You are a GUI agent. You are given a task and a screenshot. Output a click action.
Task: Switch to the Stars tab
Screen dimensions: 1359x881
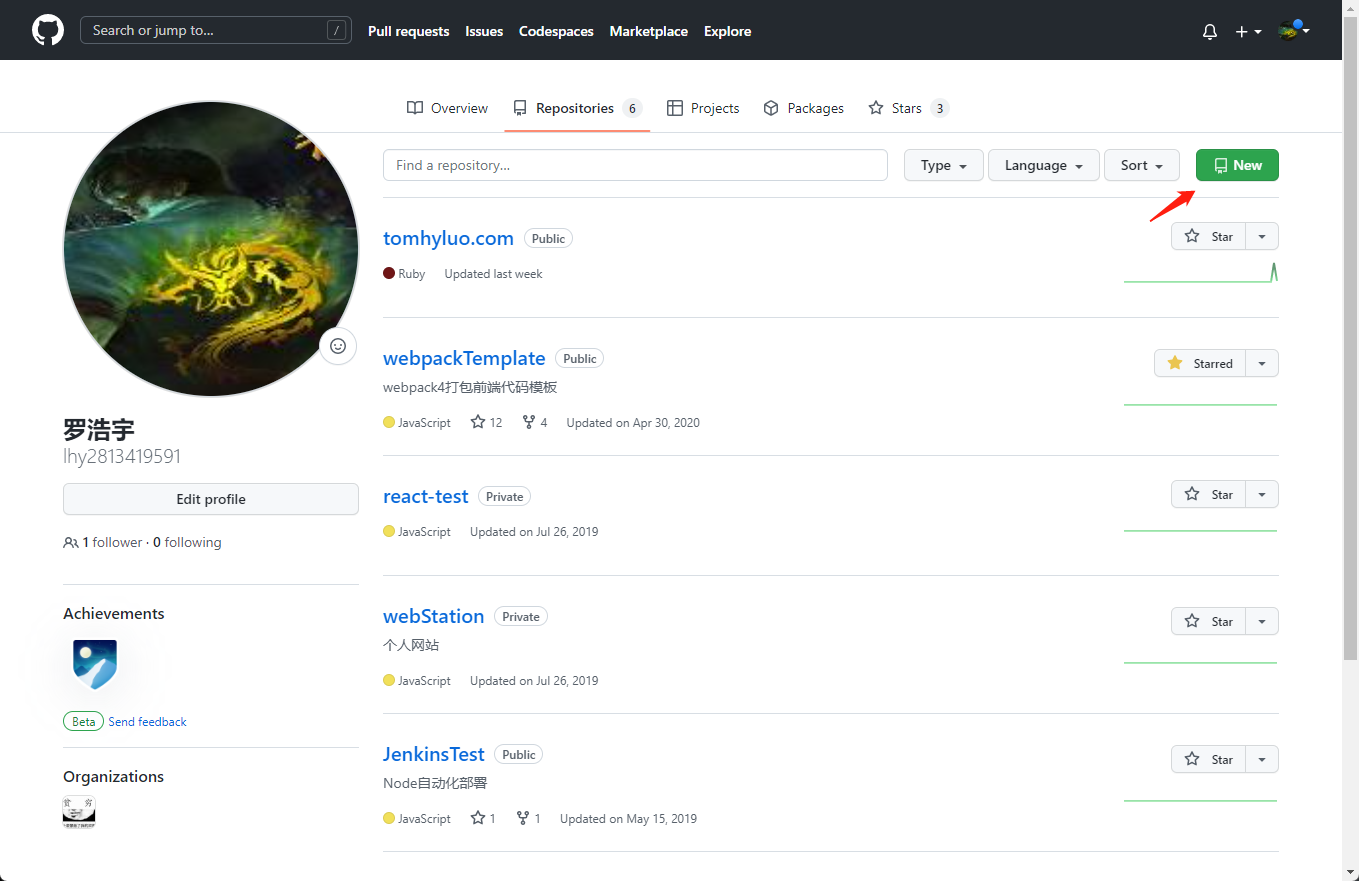point(907,108)
